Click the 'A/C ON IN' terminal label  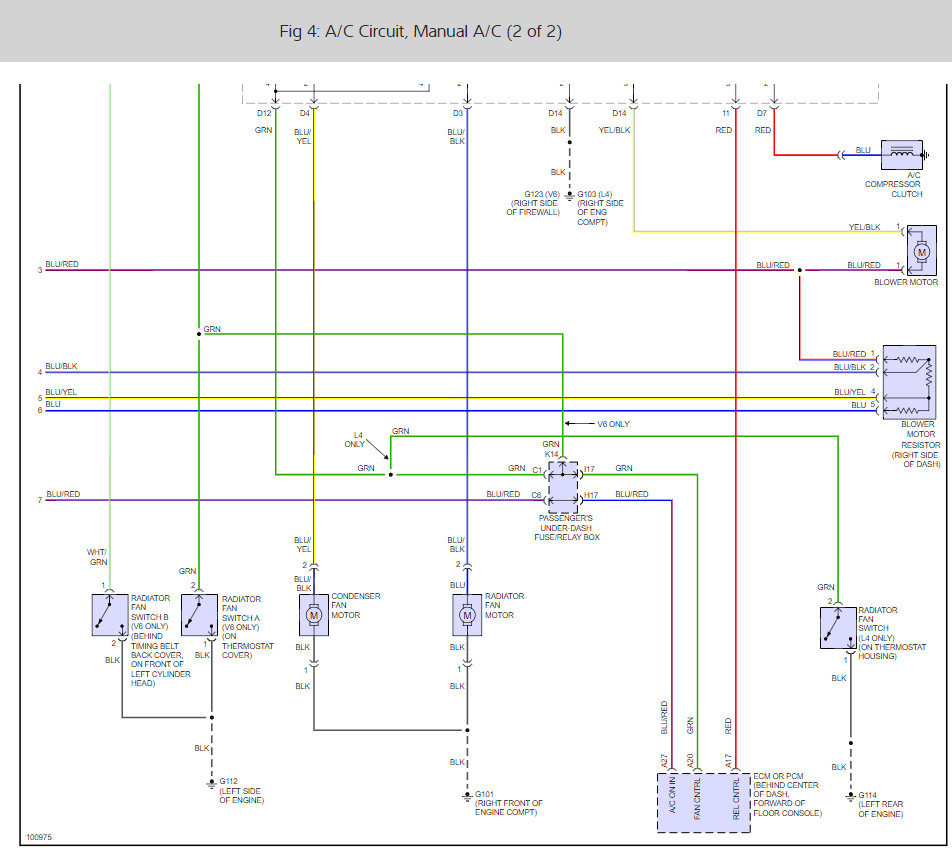(672, 795)
